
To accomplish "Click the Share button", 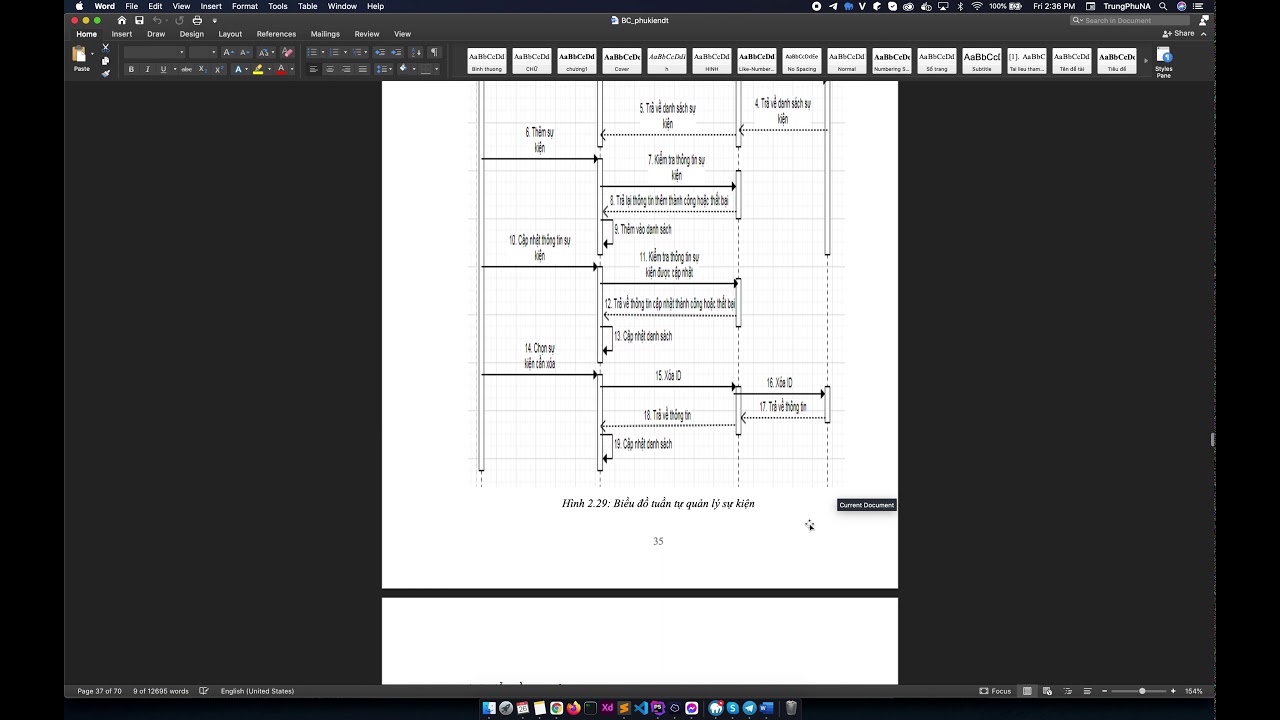I will [1179, 33].
